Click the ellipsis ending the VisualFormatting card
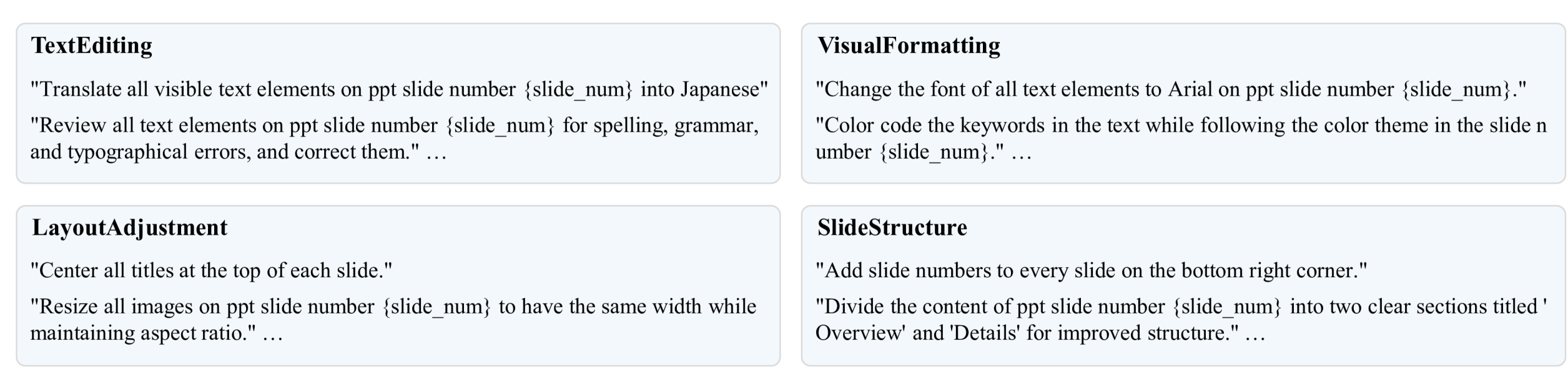Image resolution: width=1568 pixels, height=384 pixels. [1022, 154]
